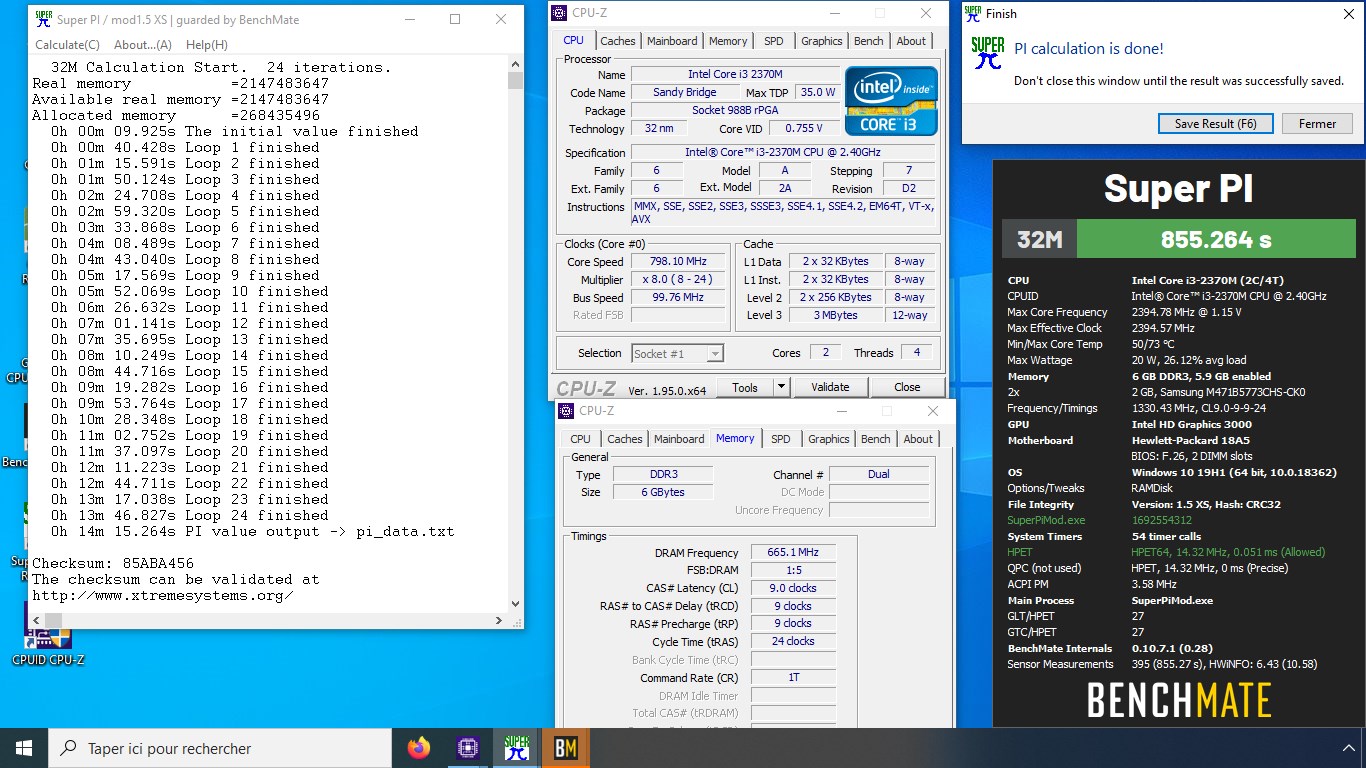Switch to SPD tab in top CPU-Z
Screen dimensions: 1366x768
pyautogui.click(x=774, y=41)
